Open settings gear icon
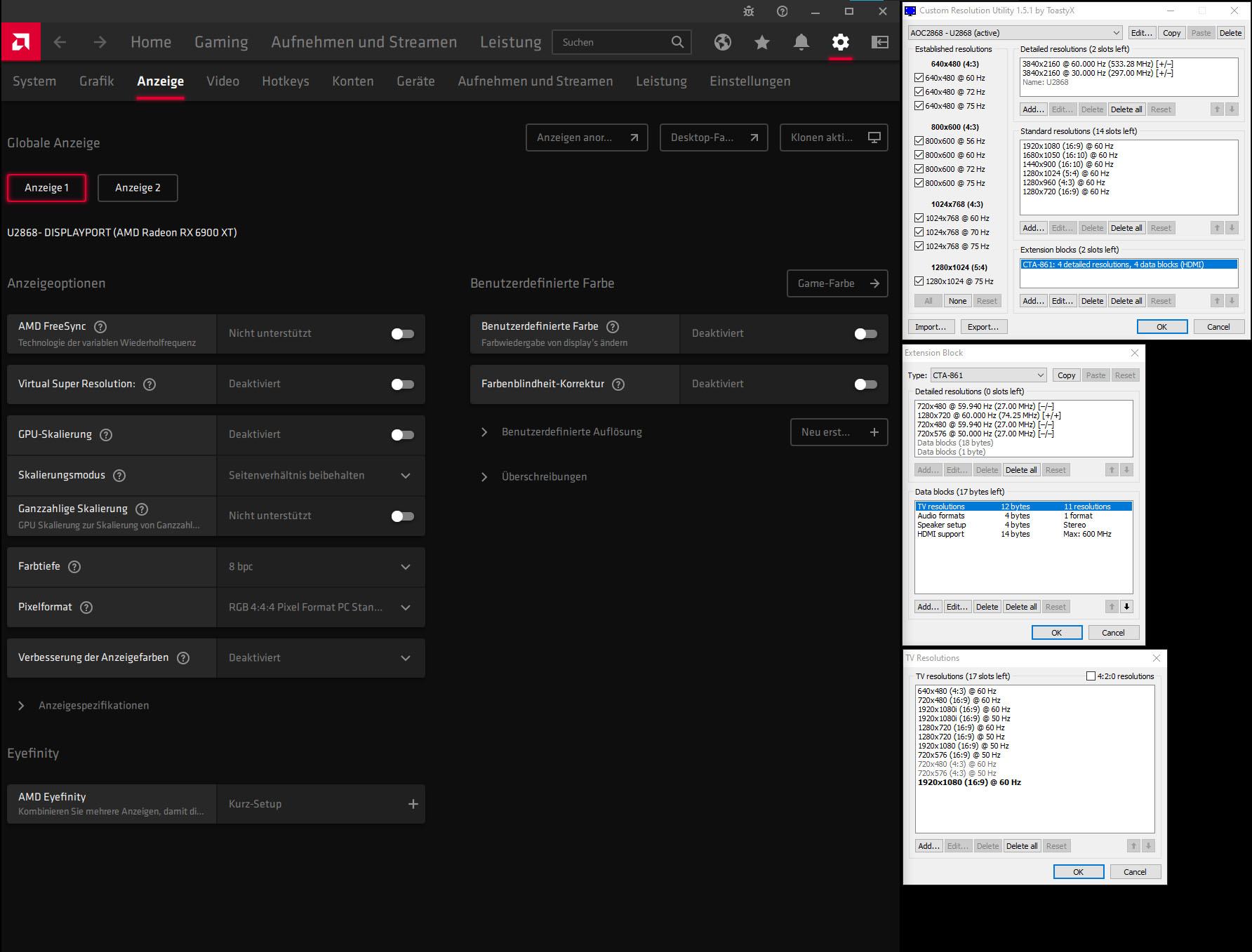 [x=840, y=42]
